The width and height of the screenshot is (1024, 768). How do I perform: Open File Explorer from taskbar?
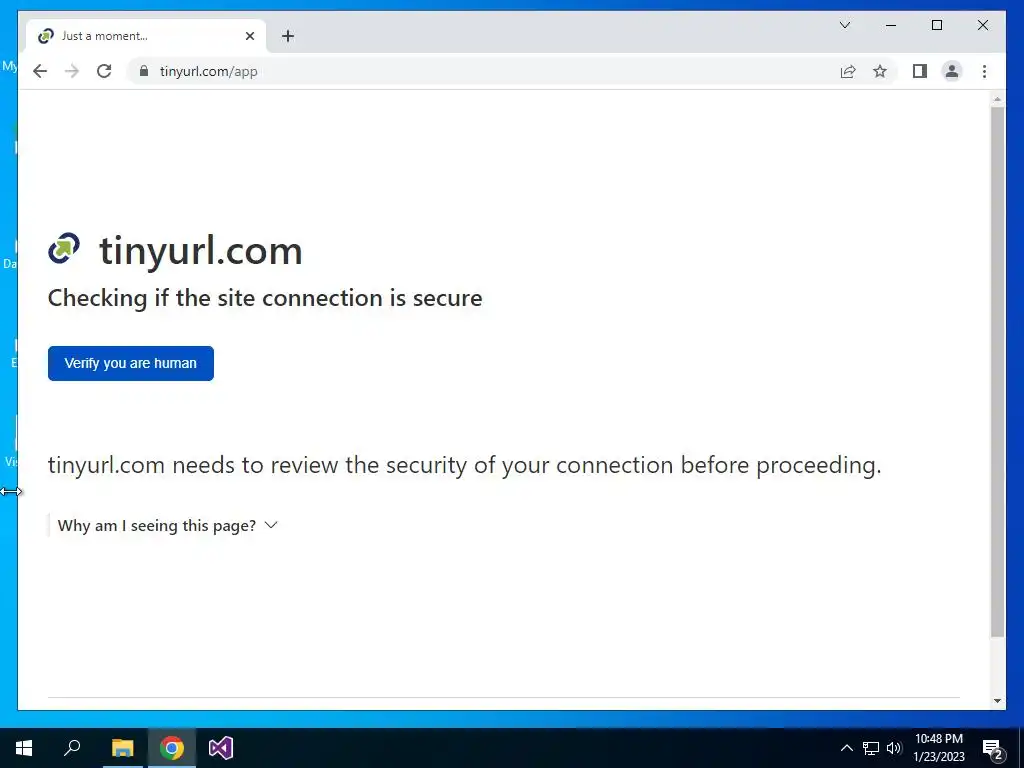(x=122, y=748)
